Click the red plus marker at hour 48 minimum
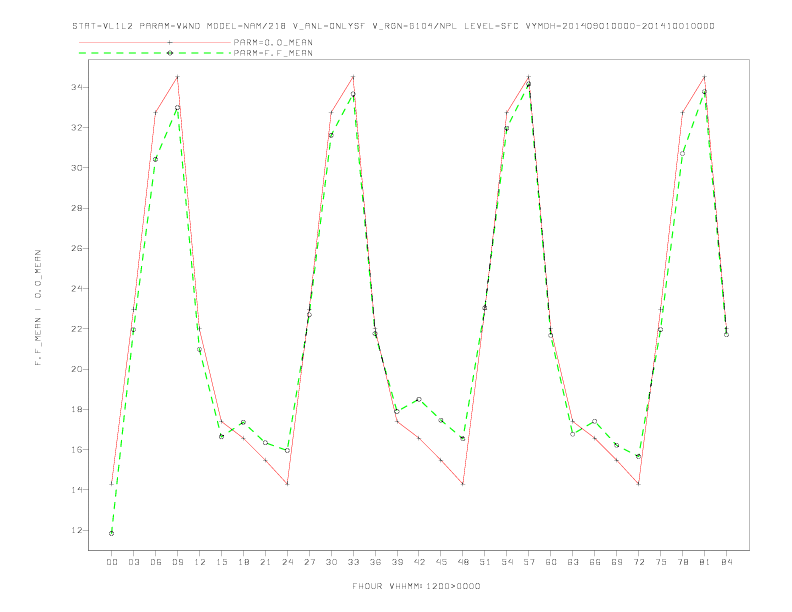Image resolution: width=792 pixels, height=612 pixels. pyautogui.click(x=463, y=484)
